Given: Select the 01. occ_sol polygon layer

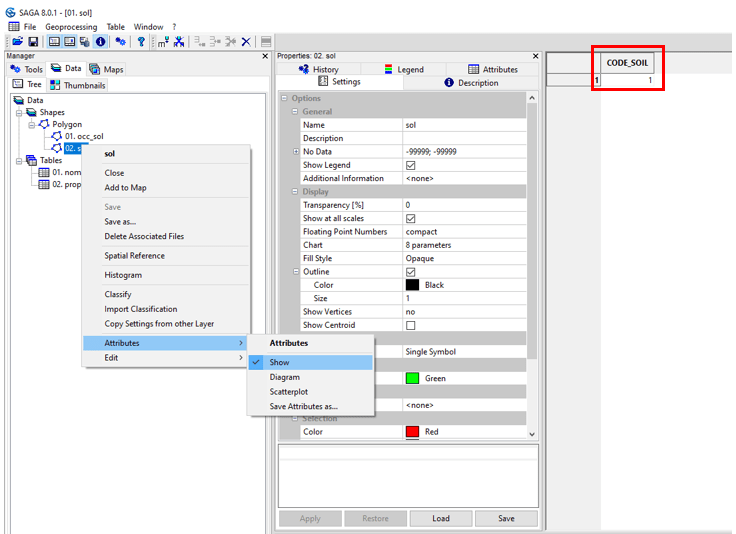Looking at the screenshot, I should pyautogui.click(x=83, y=136).
